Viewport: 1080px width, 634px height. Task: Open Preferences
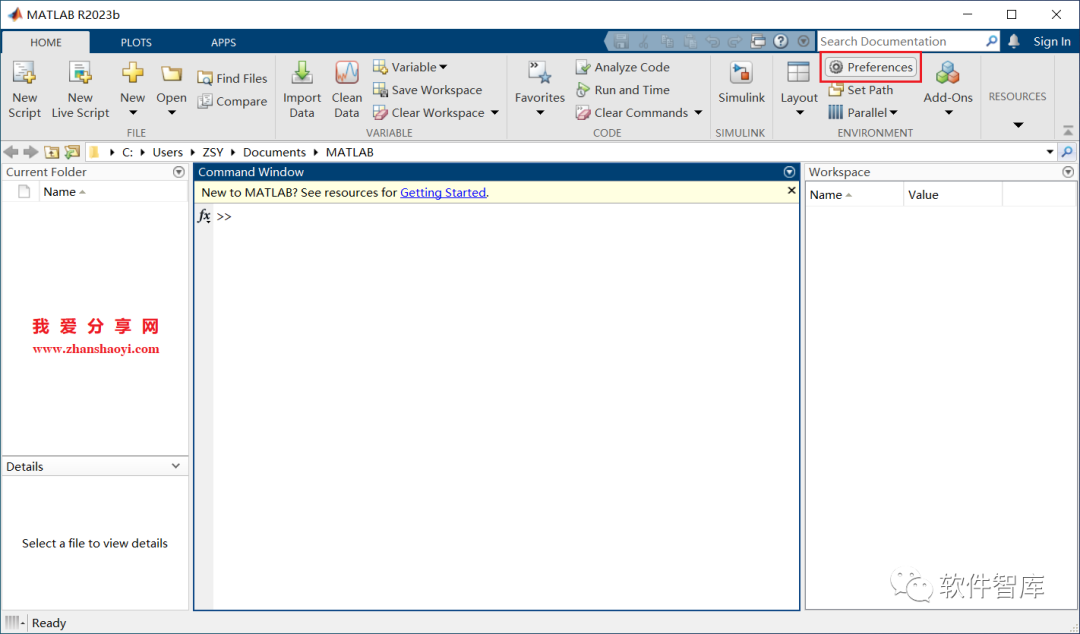tap(871, 67)
